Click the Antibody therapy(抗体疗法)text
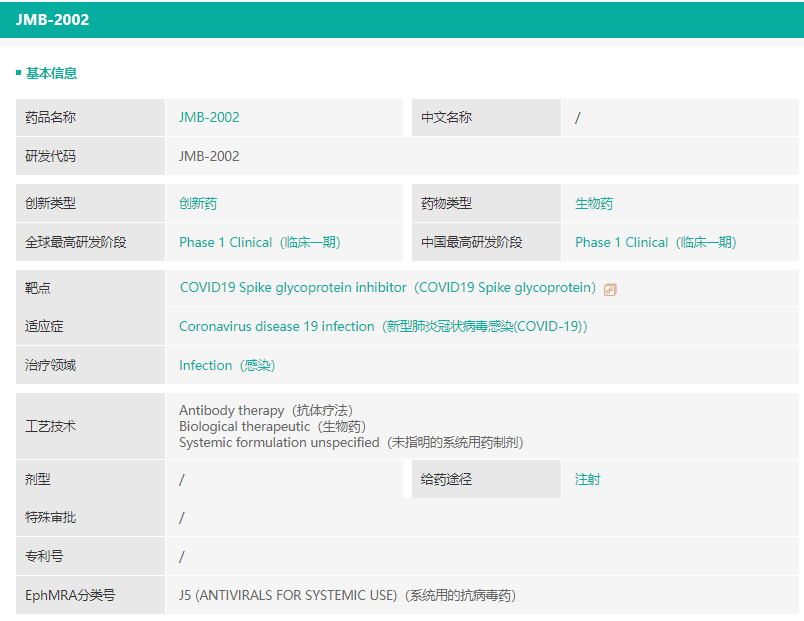This screenshot has height=621, width=804. pos(265,410)
